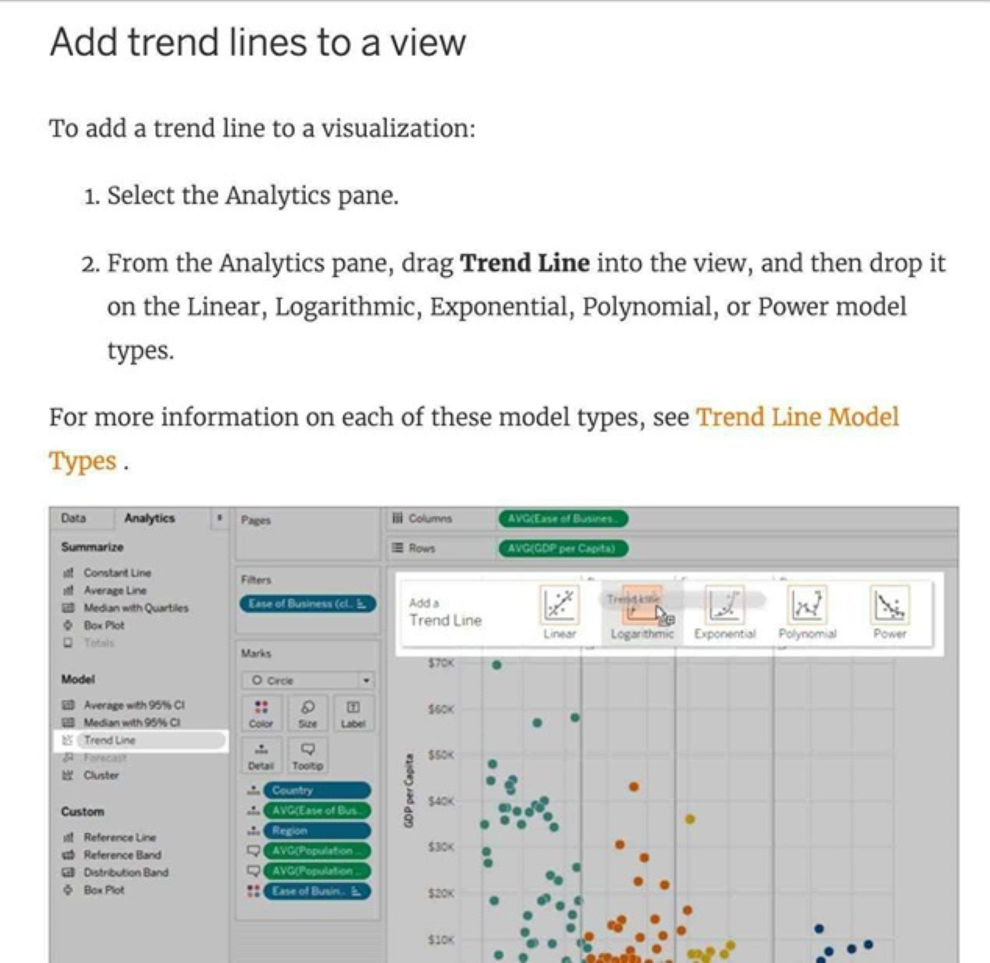Choose the Exponential trend line icon

point(724,605)
